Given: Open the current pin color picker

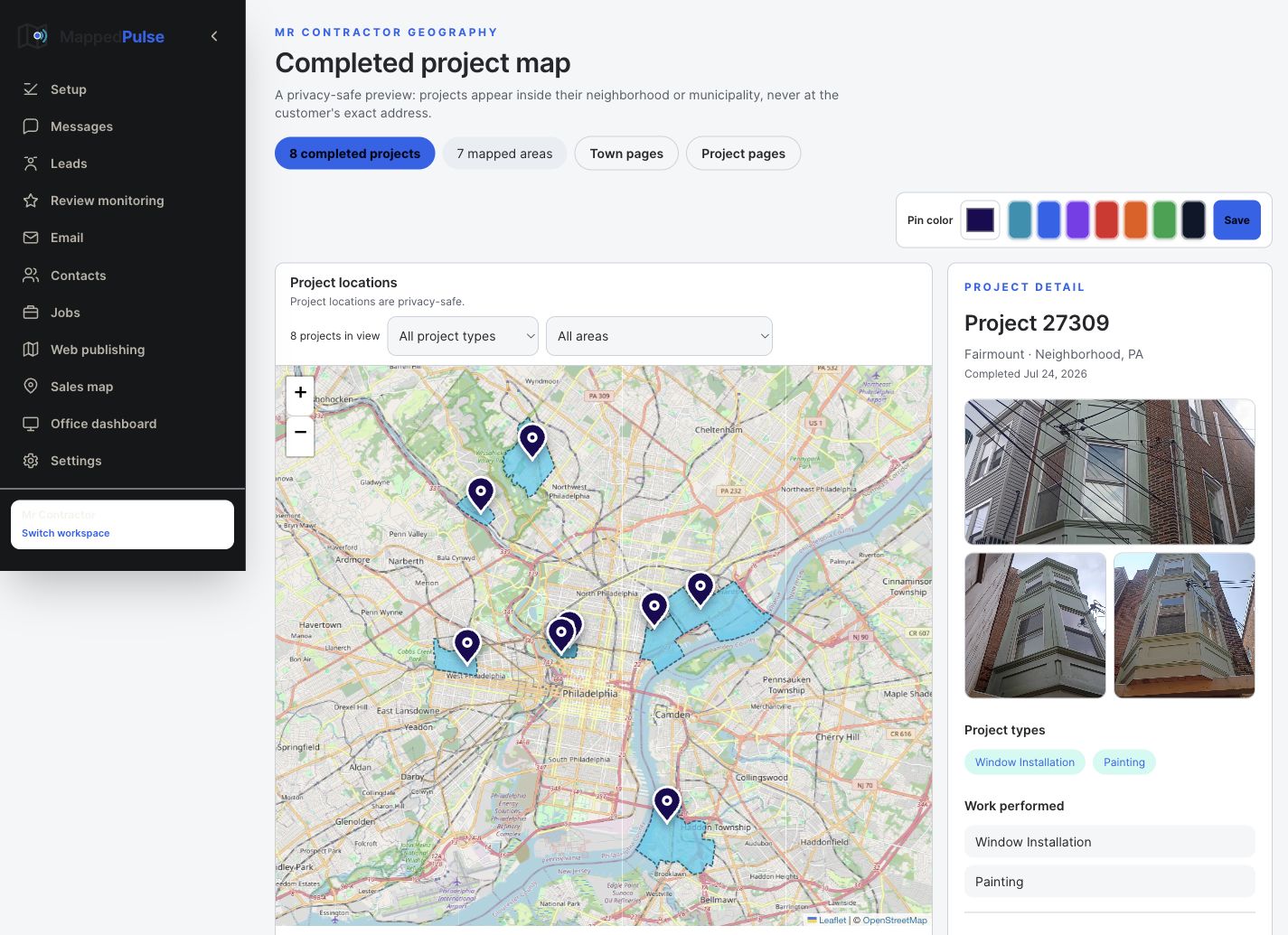Looking at the screenshot, I should point(980,220).
